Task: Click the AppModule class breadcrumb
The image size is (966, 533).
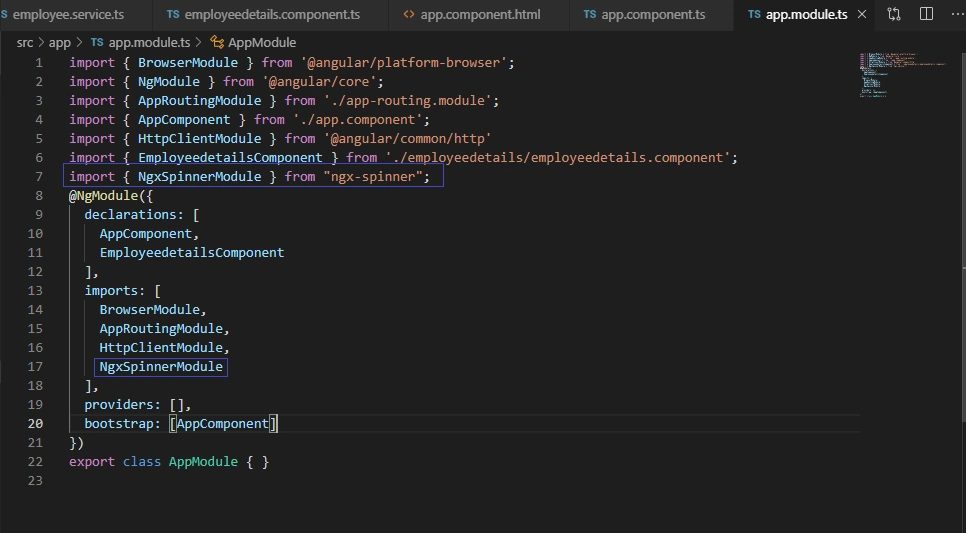Action: [262, 43]
